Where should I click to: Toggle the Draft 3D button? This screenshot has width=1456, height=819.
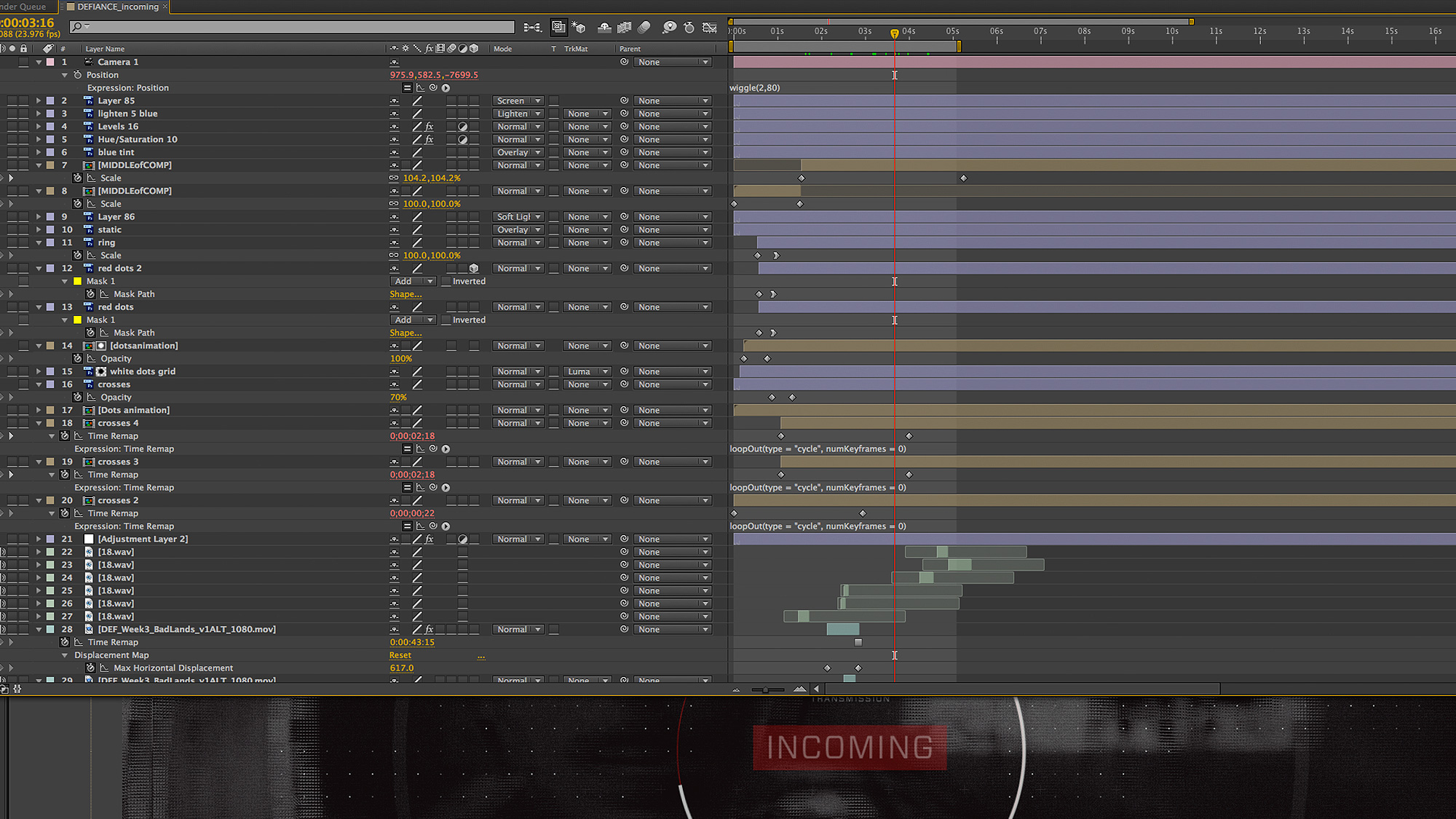coord(579,28)
